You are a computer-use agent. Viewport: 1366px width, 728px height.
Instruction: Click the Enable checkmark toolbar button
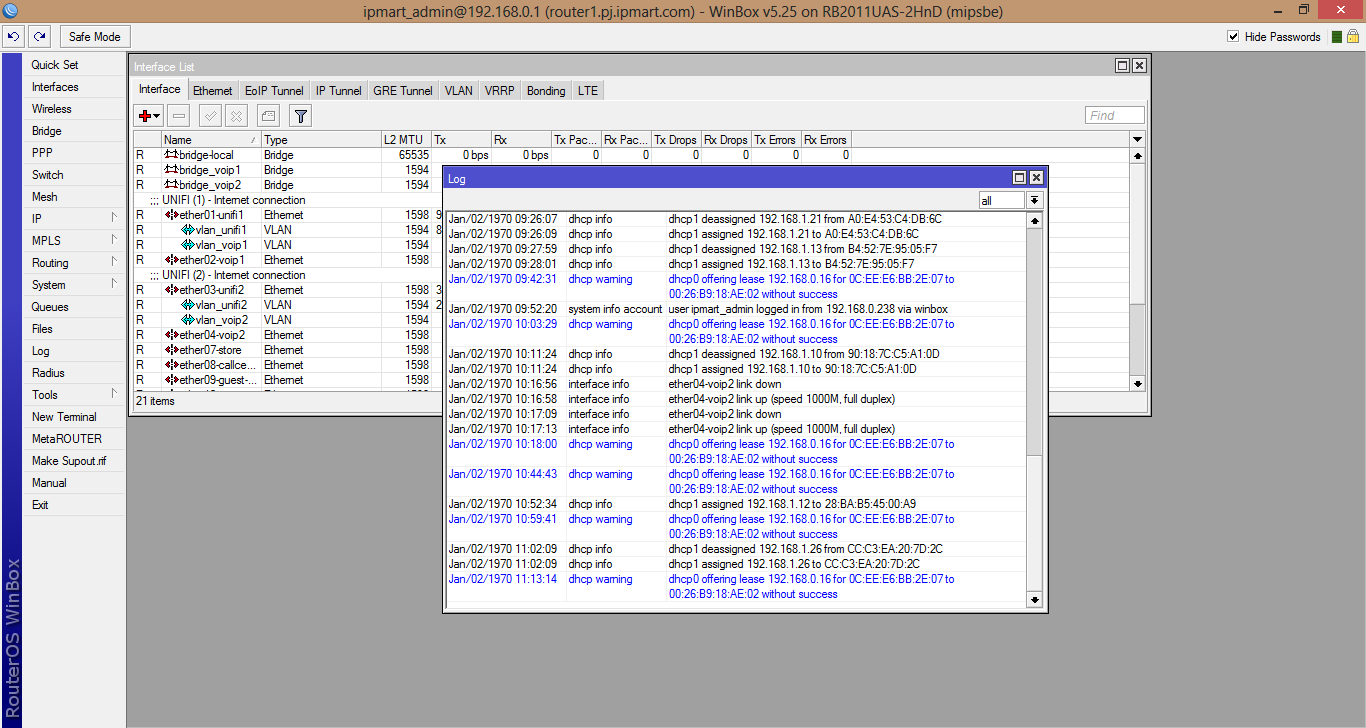tap(210, 116)
